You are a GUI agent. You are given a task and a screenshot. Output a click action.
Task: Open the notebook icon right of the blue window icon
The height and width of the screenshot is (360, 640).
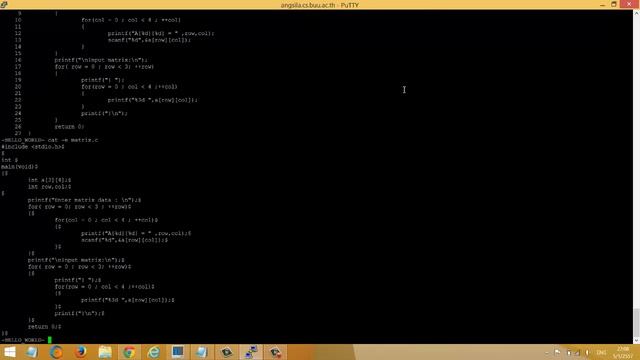[202, 352]
